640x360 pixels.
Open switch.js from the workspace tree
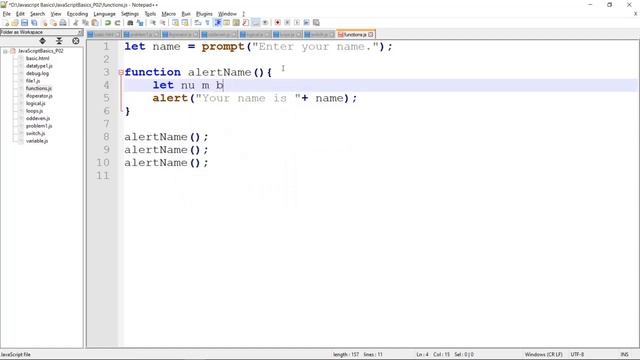(36, 133)
